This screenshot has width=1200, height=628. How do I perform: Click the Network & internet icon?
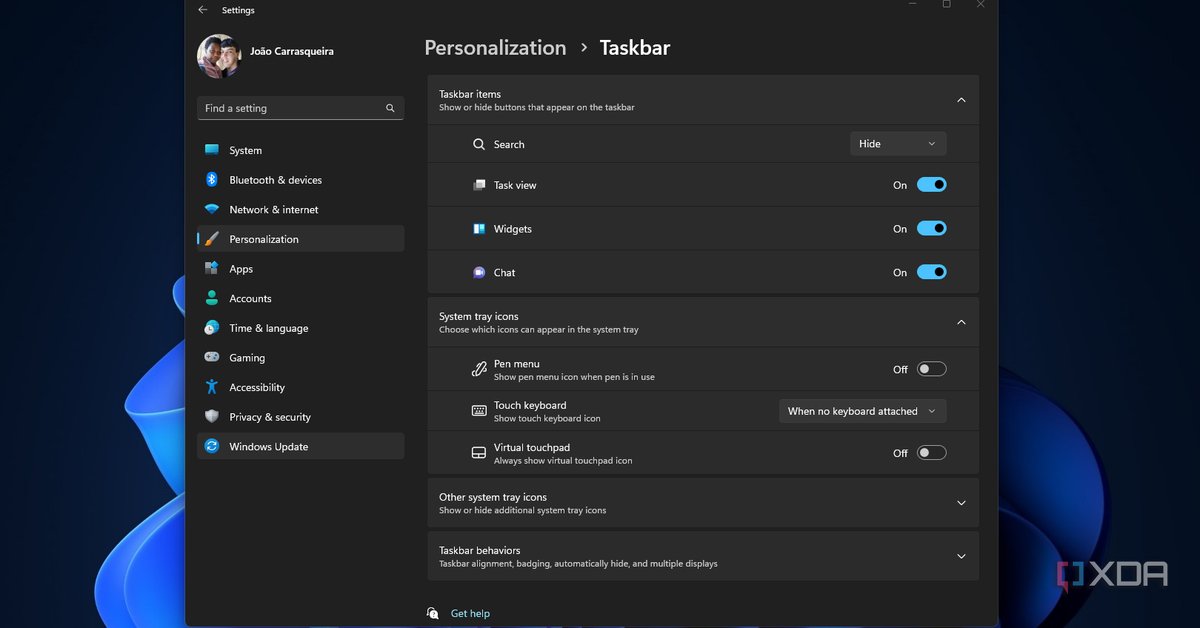coord(212,209)
